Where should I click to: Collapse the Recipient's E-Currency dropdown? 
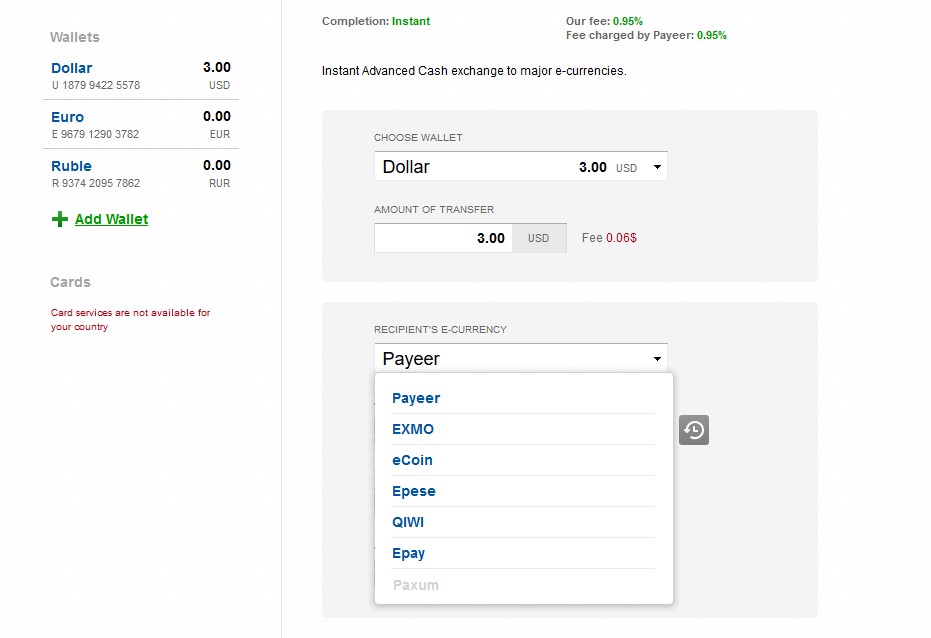[657, 358]
